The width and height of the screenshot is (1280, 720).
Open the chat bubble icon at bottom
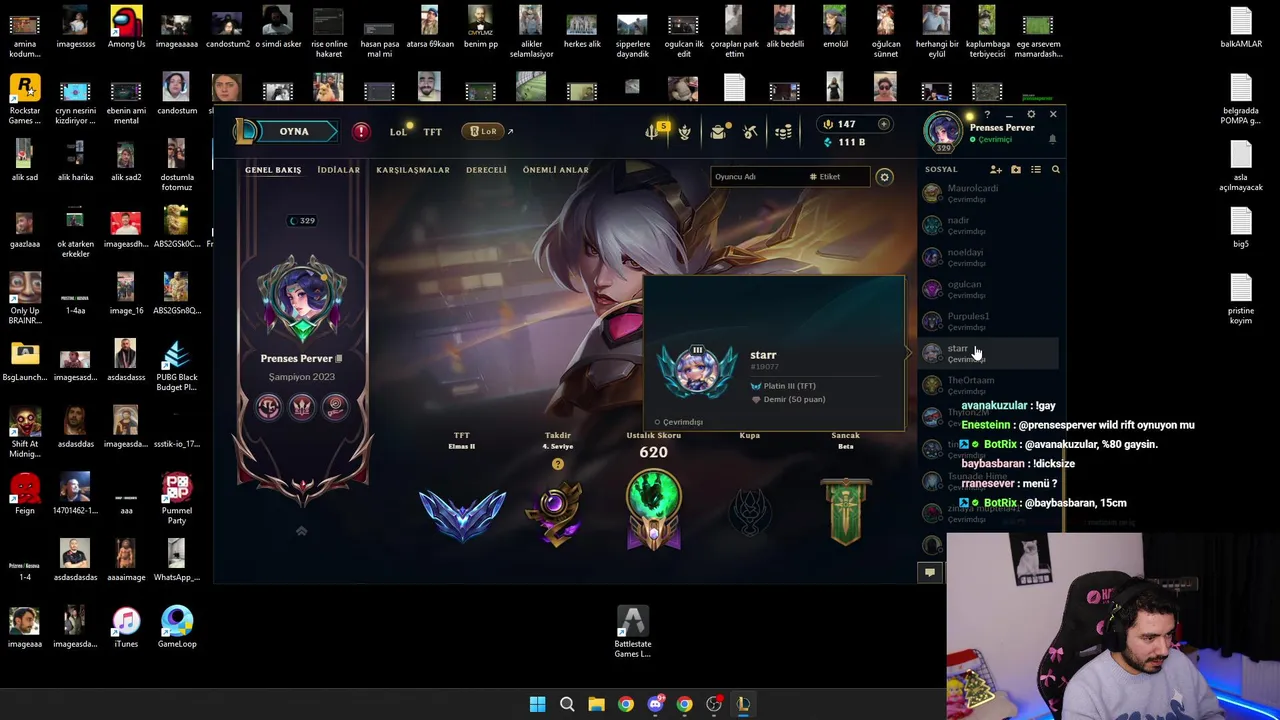click(929, 572)
